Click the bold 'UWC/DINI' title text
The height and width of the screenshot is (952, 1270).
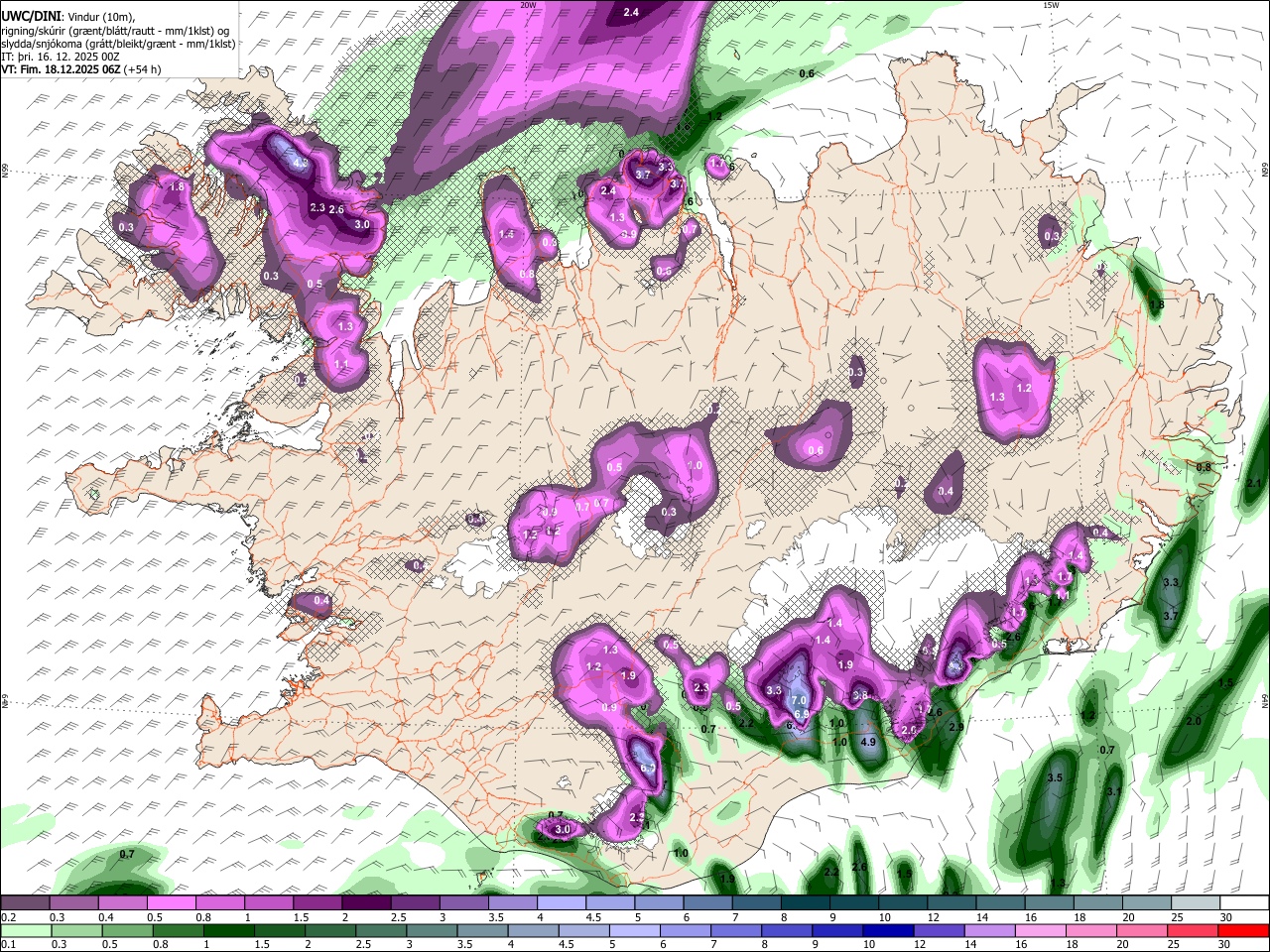(31, 16)
